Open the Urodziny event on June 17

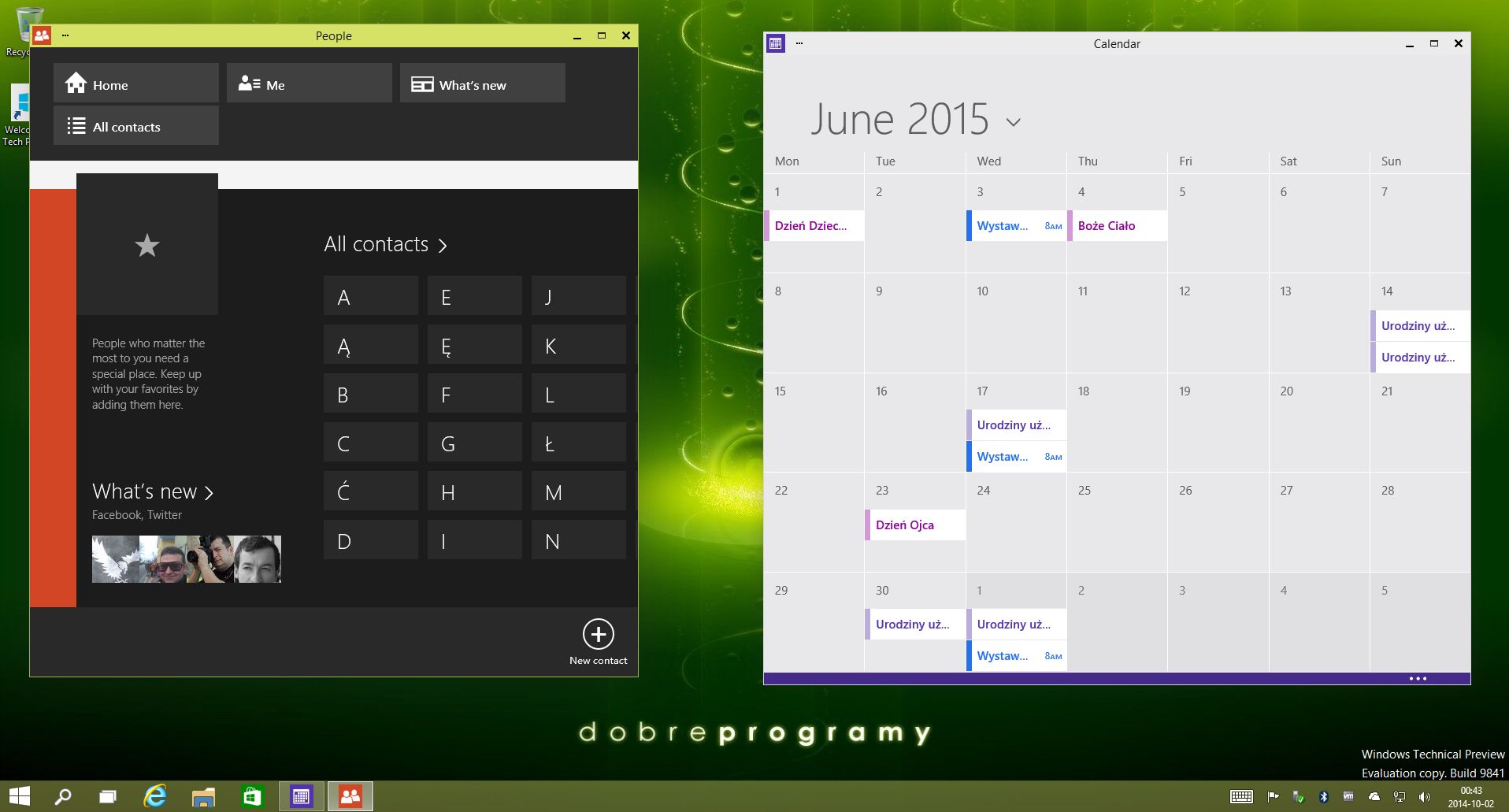[x=1017, y=425]
